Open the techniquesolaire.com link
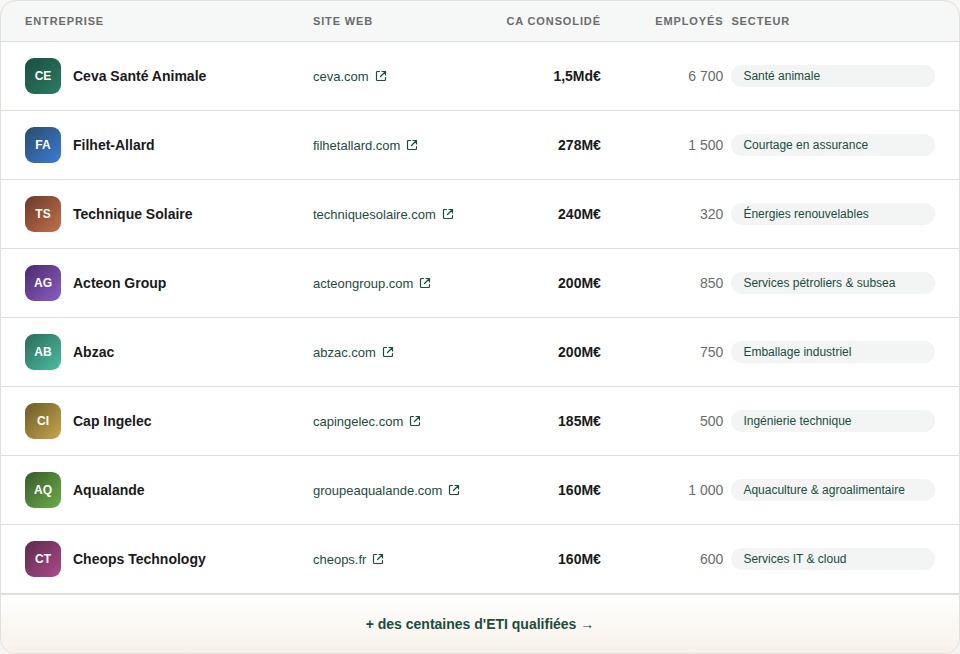Screen dimensions: 960x654 pos(374,214)
